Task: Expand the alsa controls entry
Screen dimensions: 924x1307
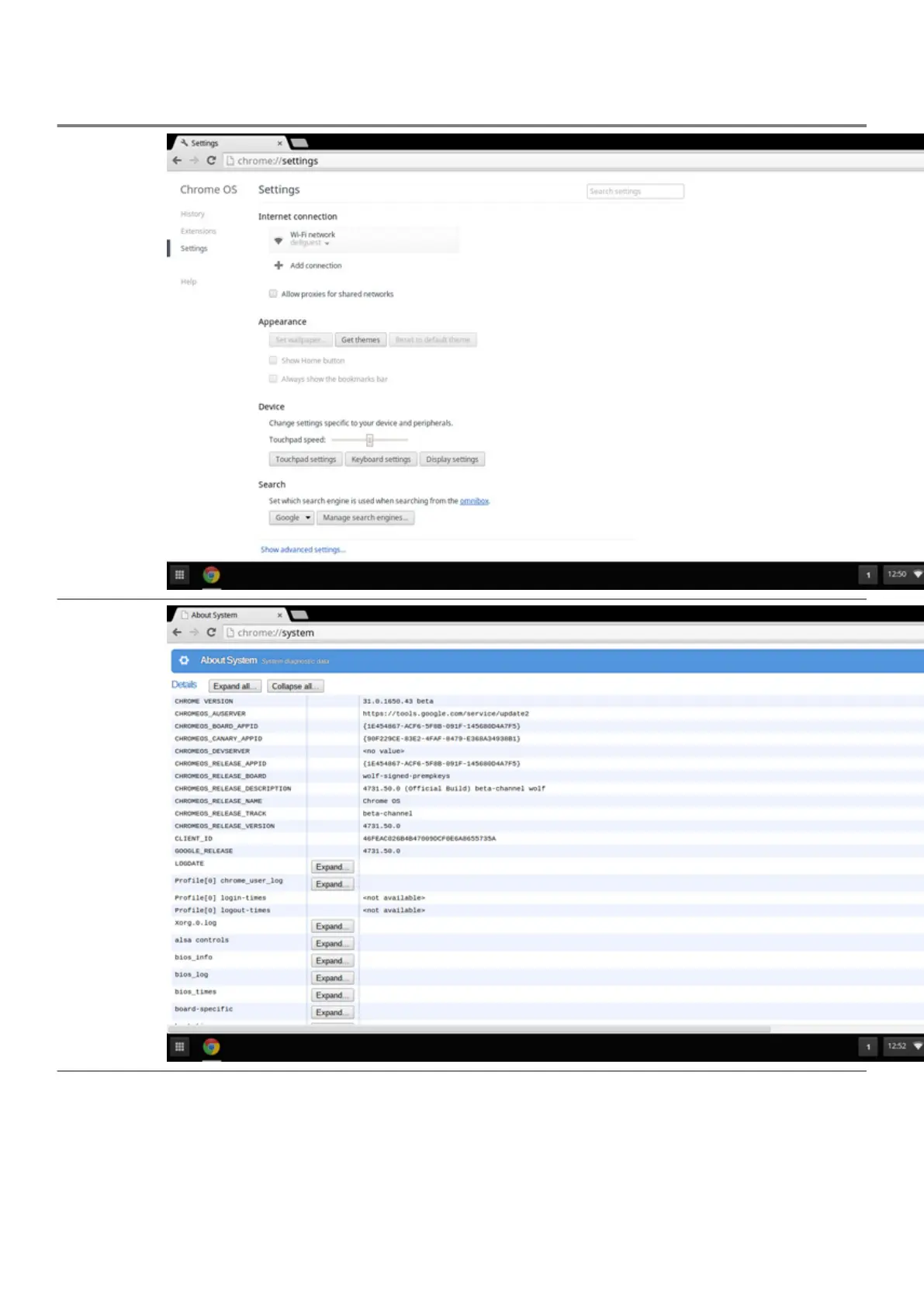Action: coord(333,944)
